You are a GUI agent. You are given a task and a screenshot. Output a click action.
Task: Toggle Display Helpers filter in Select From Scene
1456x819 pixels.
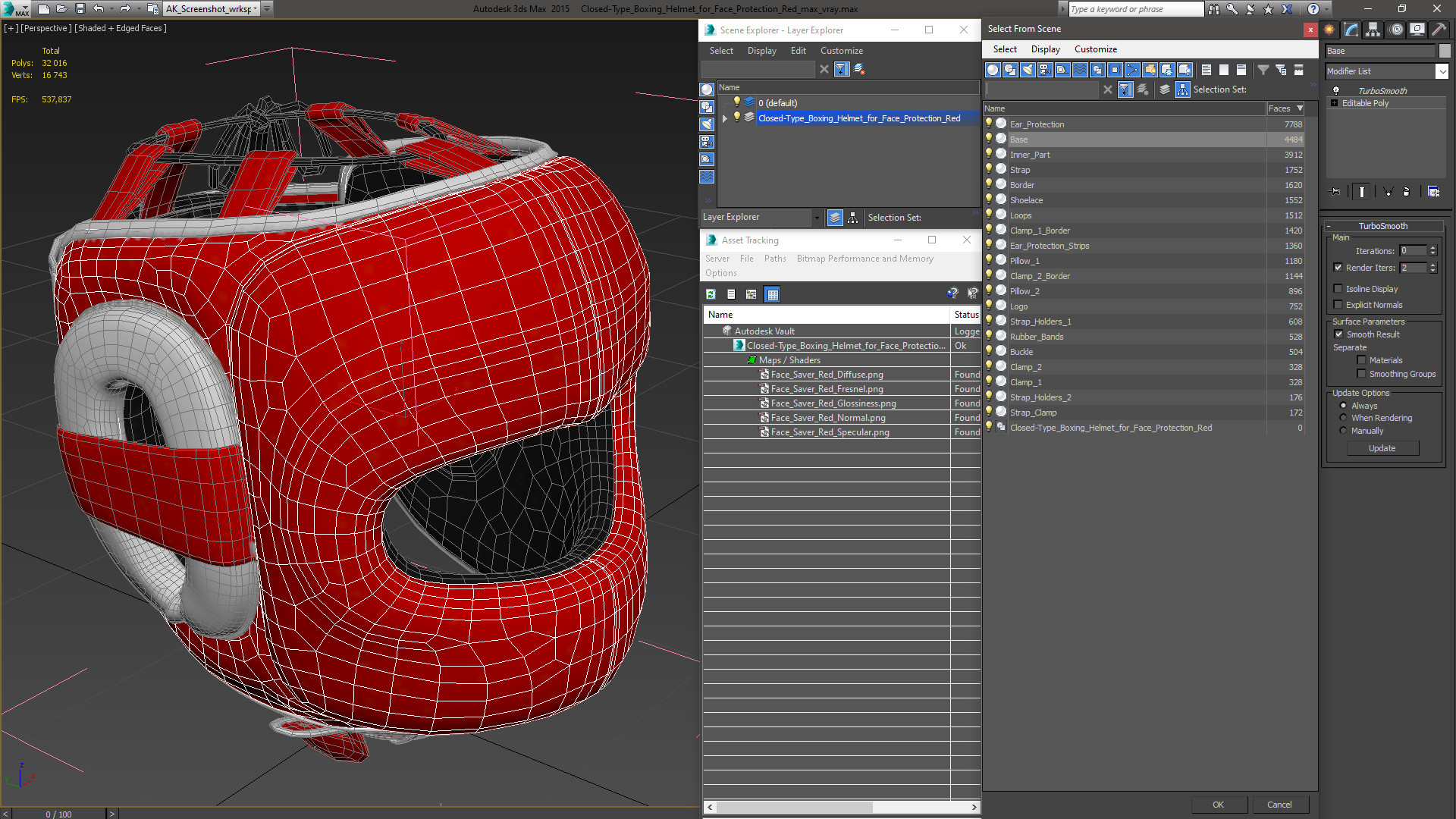[1062, 70]
